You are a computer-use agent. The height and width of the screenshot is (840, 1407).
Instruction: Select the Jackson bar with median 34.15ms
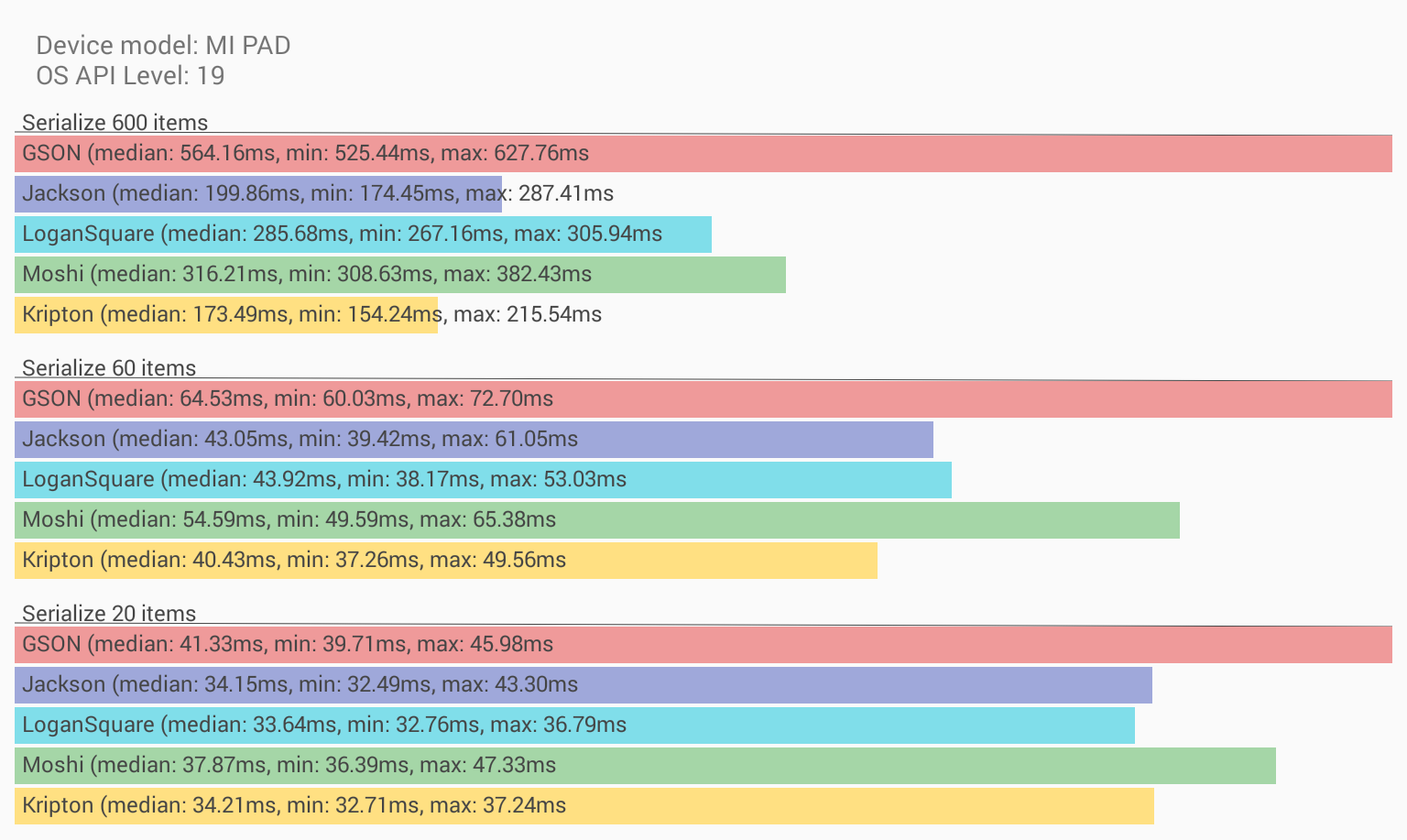(584, 684)
